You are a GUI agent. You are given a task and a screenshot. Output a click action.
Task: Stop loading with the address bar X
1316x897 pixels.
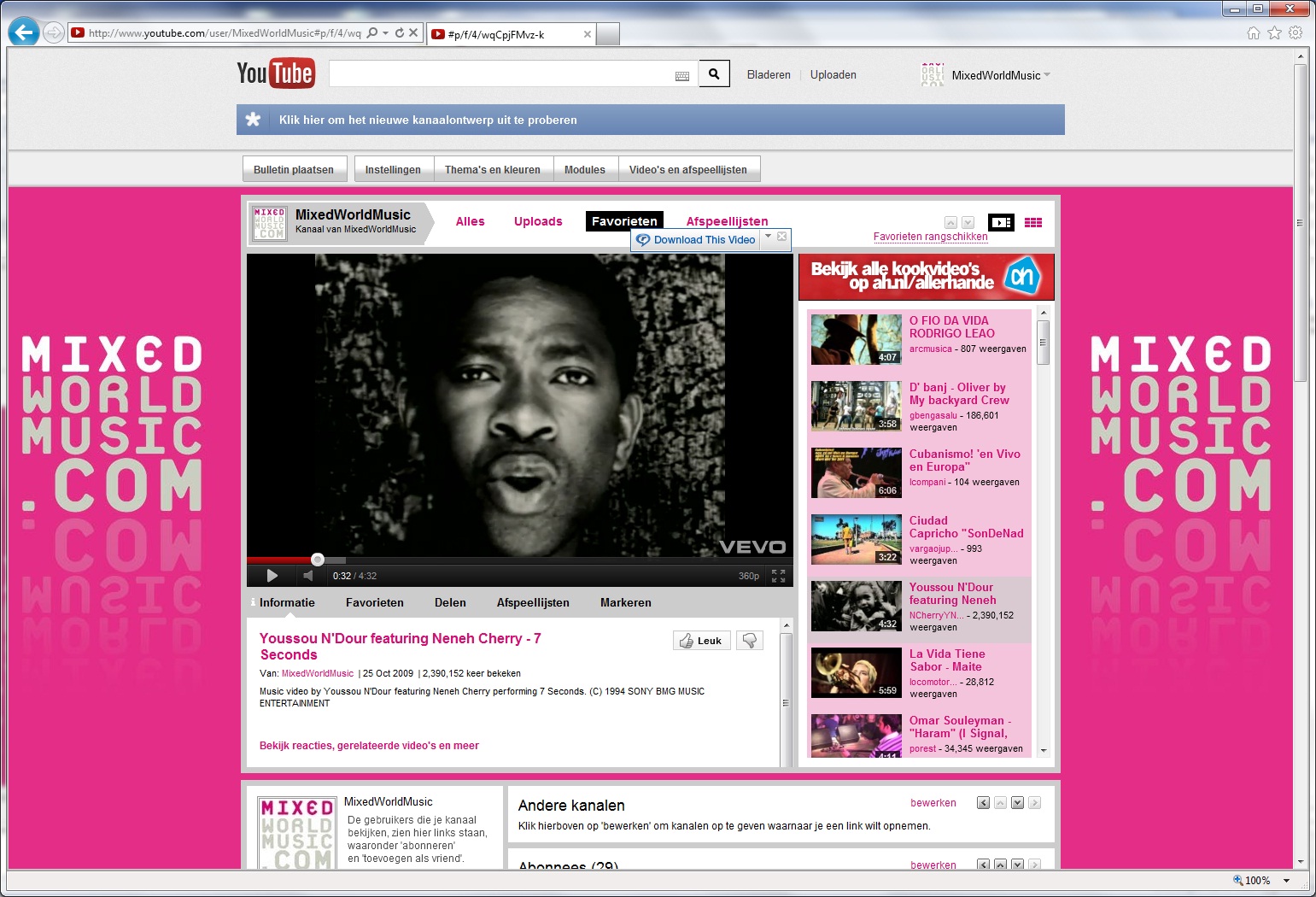pyautogui.click(x=413, y=33)
